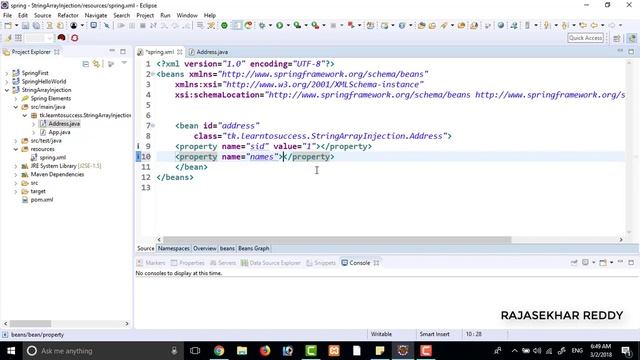This screenshot has width=640, height=360.
Task: Click the Back navigation arrow icon
Action: point(594,26)
